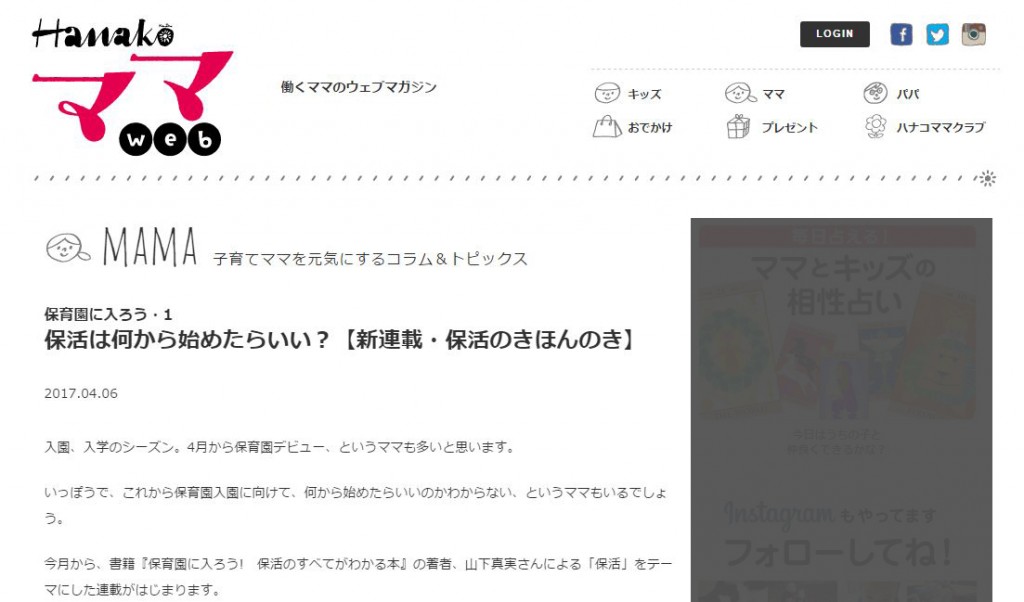Open the 保活は何から始めたらいい article title
Screen dimensions: 1024x602
[x=340, y=340]
